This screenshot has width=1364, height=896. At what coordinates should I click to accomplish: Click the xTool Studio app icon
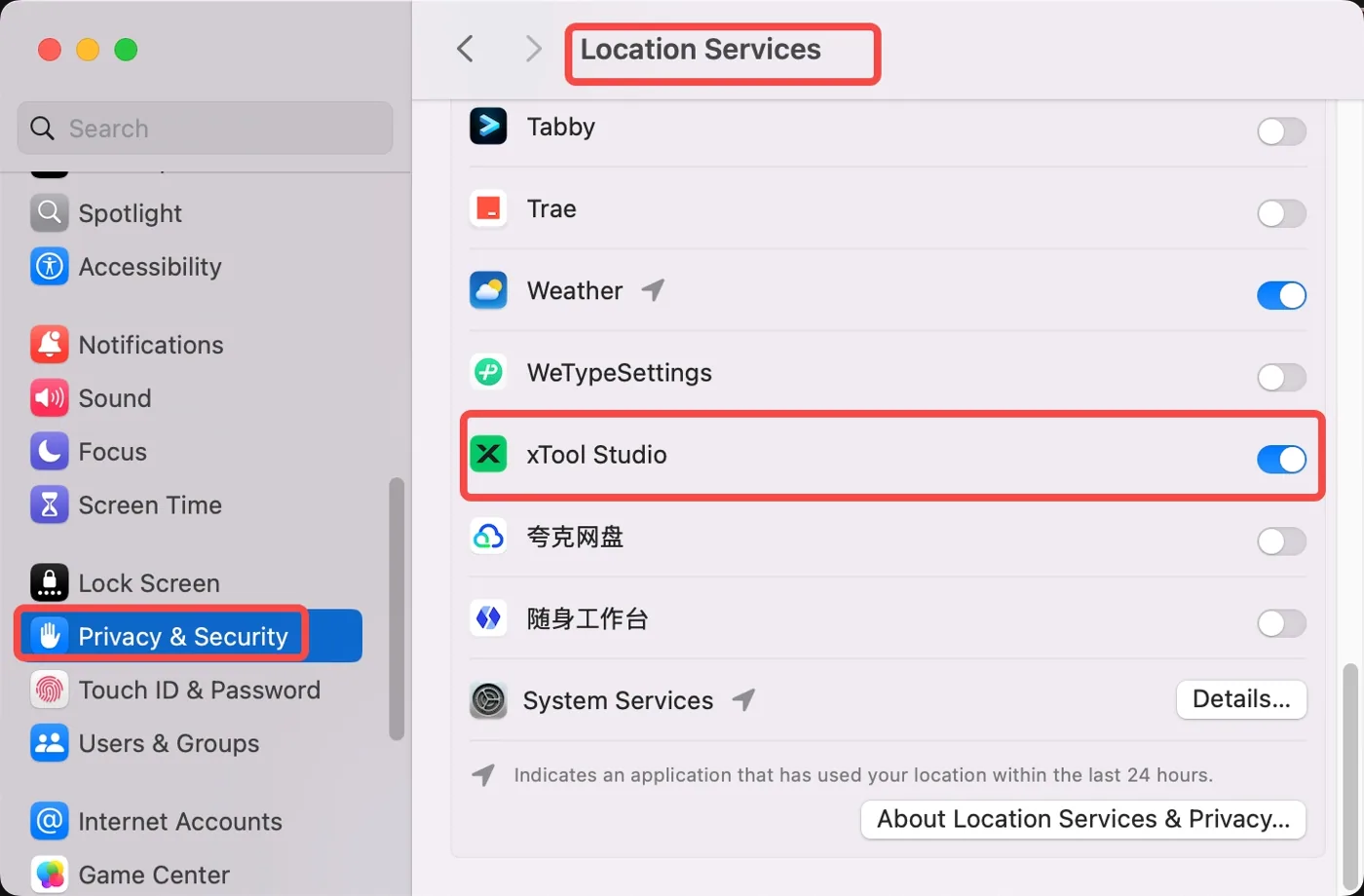(x=488, y=454)
